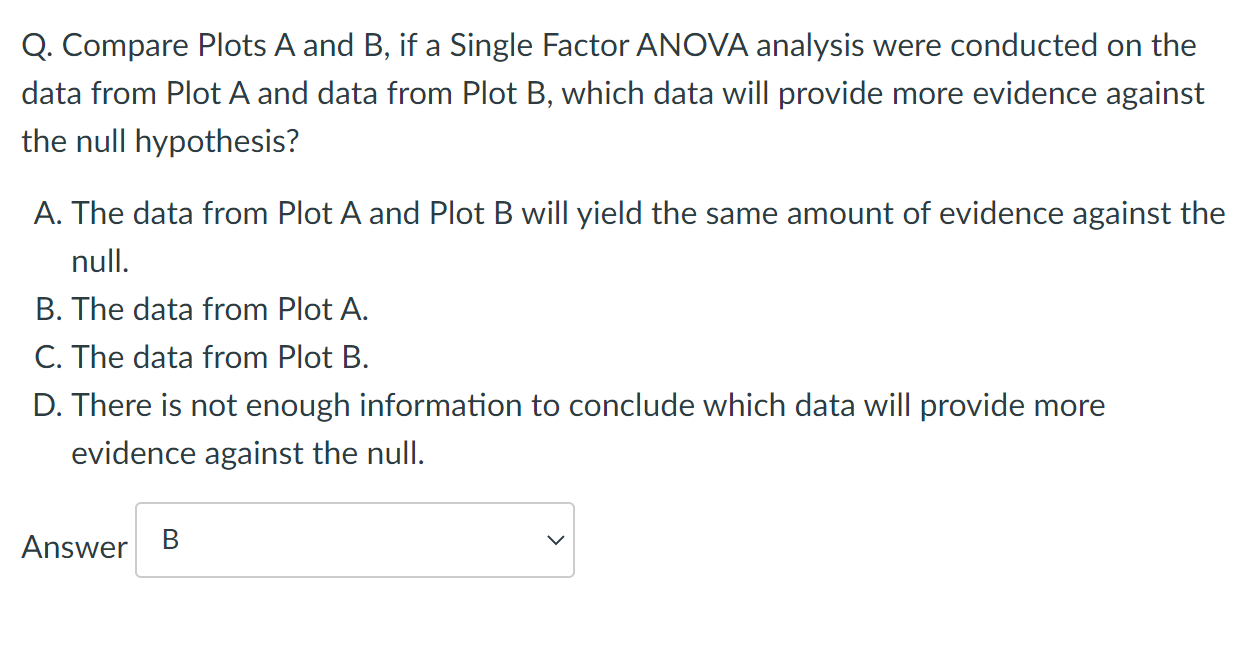Click the letter 'B.' option marker

coord(49,309)
